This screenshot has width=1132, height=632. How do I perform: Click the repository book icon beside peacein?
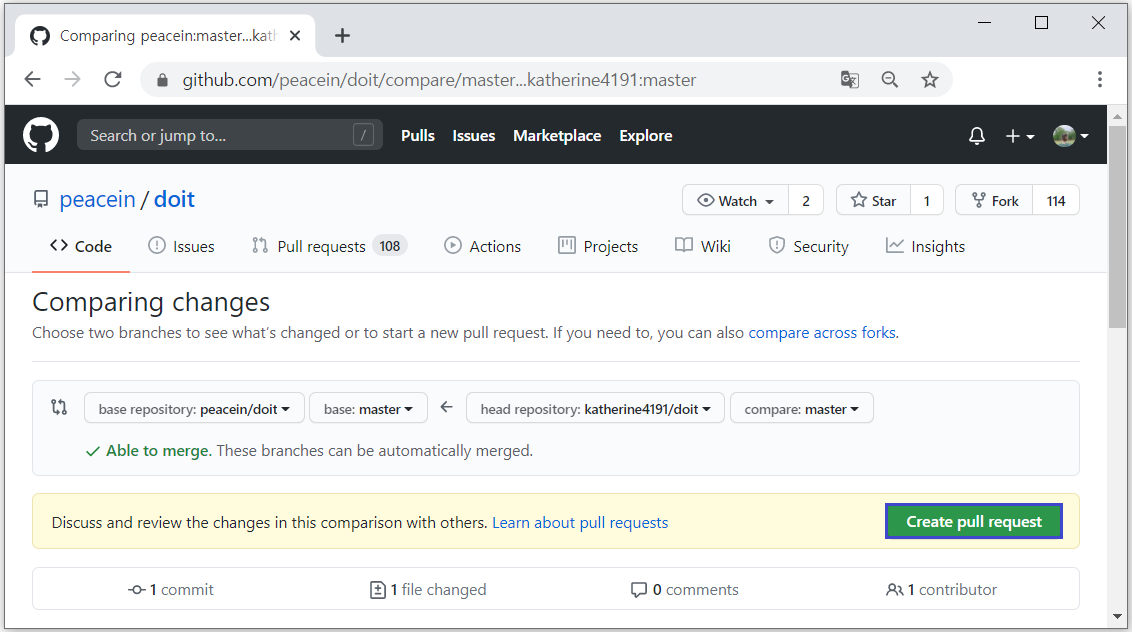pos(40,199)
